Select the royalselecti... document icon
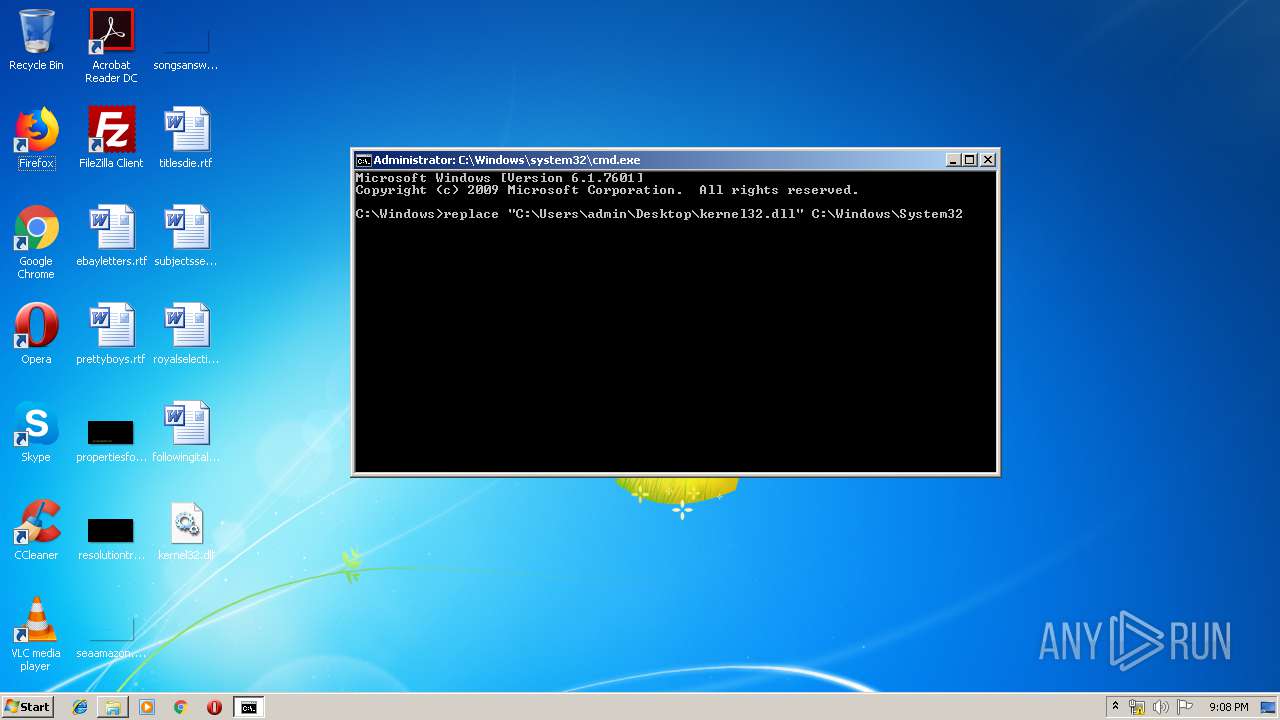 pos(186,334)
